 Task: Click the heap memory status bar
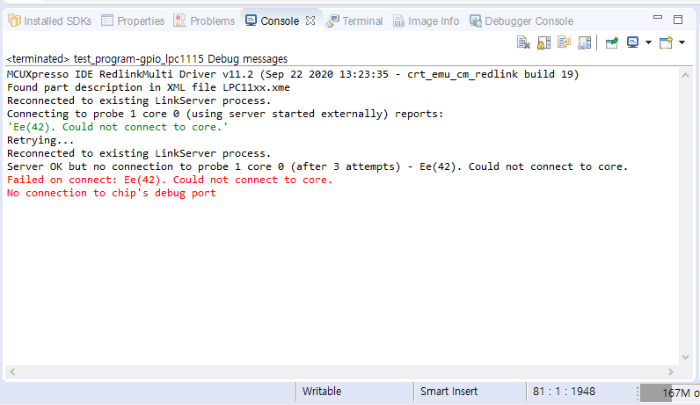point(670,393)
